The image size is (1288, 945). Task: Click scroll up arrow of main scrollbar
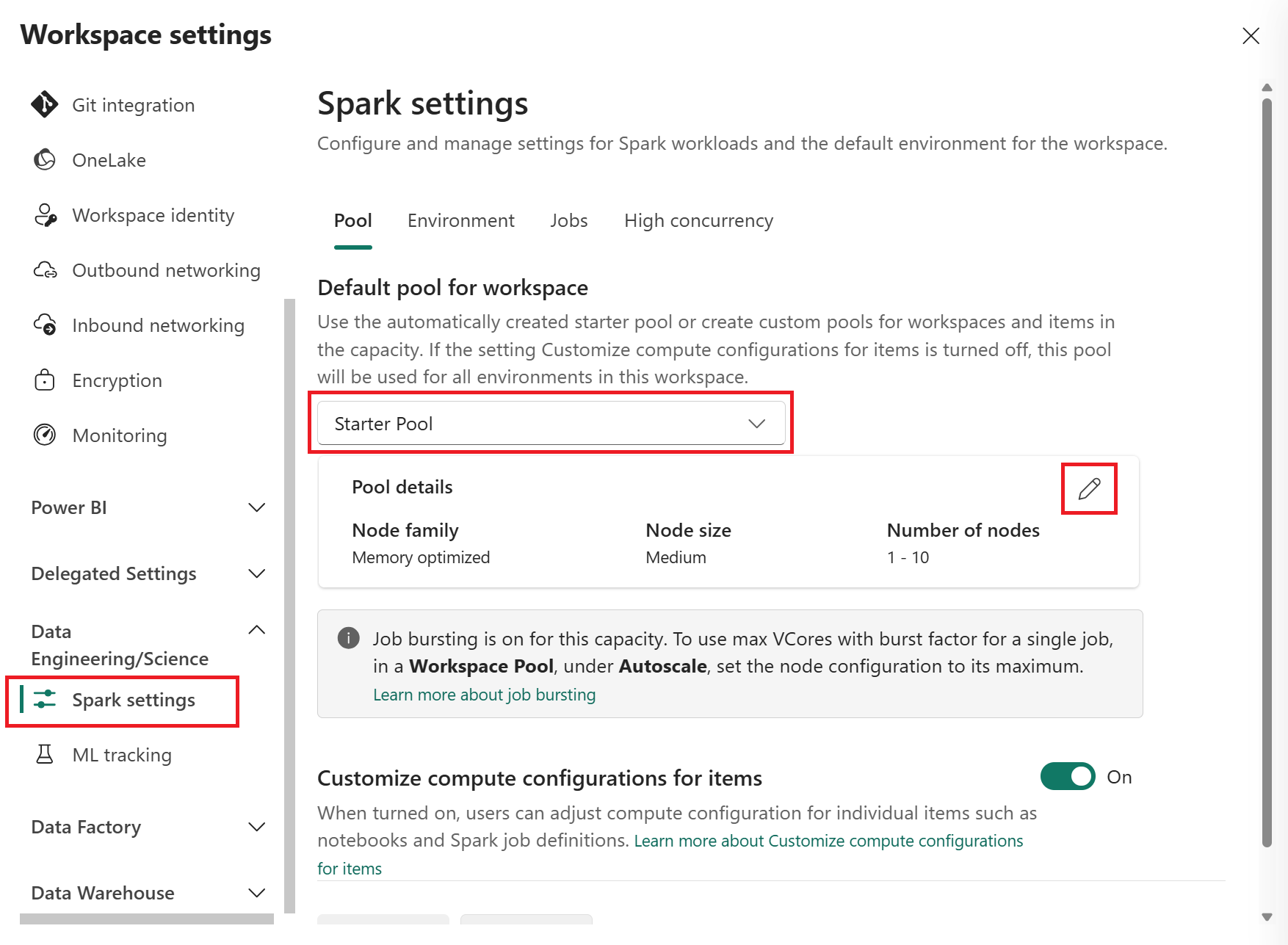pyautogui.click(x=1267, y=87)
